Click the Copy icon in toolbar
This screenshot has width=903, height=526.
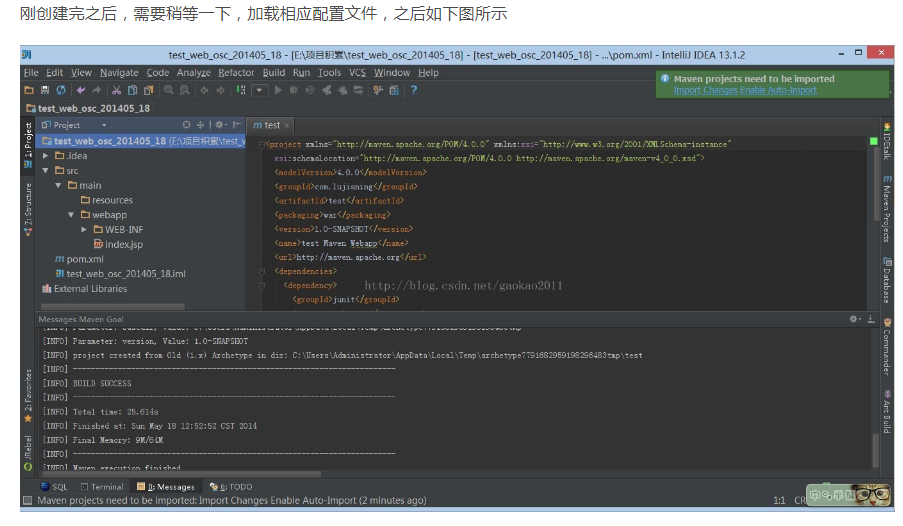132,90
